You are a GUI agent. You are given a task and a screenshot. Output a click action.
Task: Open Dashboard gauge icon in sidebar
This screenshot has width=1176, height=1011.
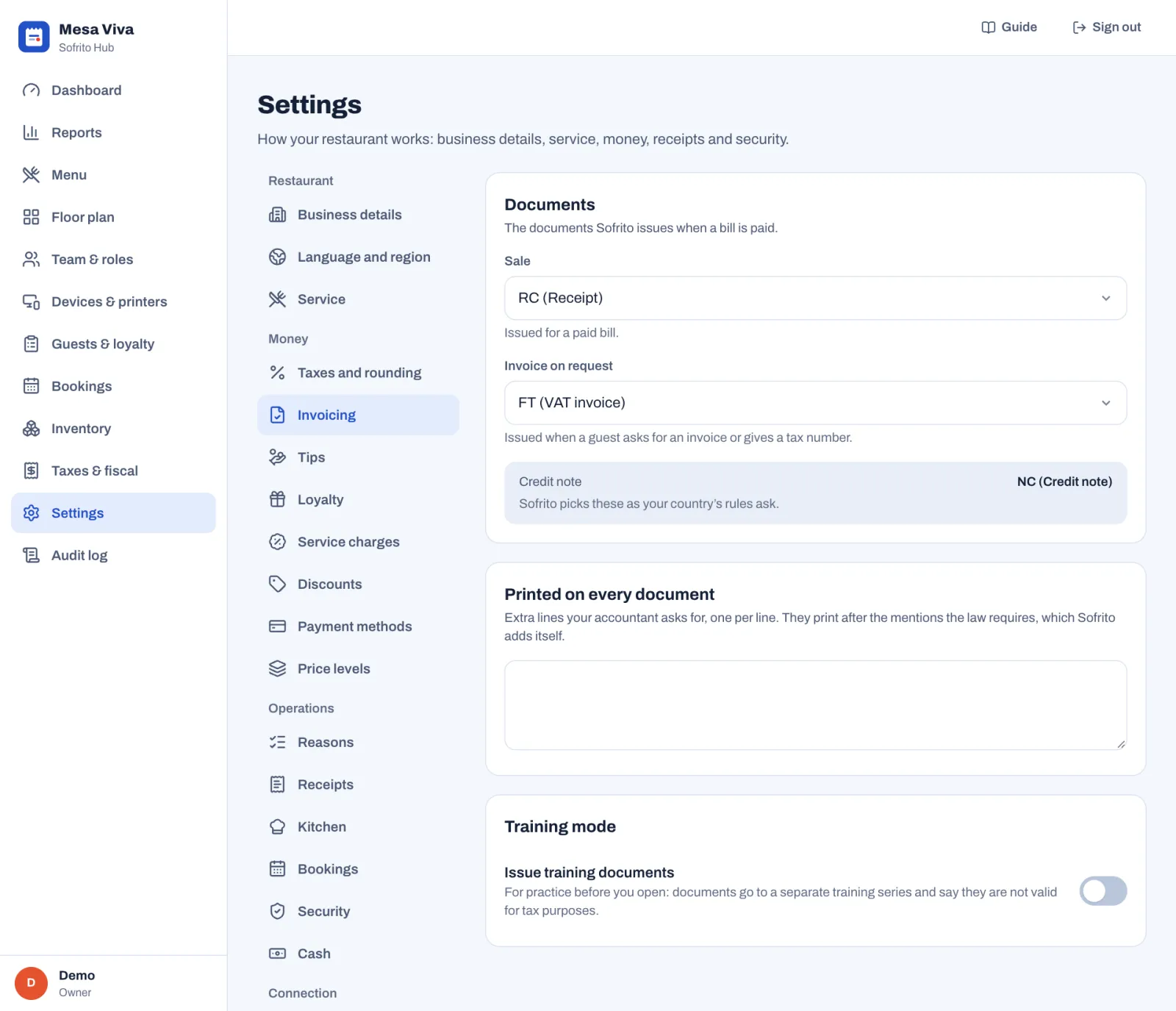point(31,90)
